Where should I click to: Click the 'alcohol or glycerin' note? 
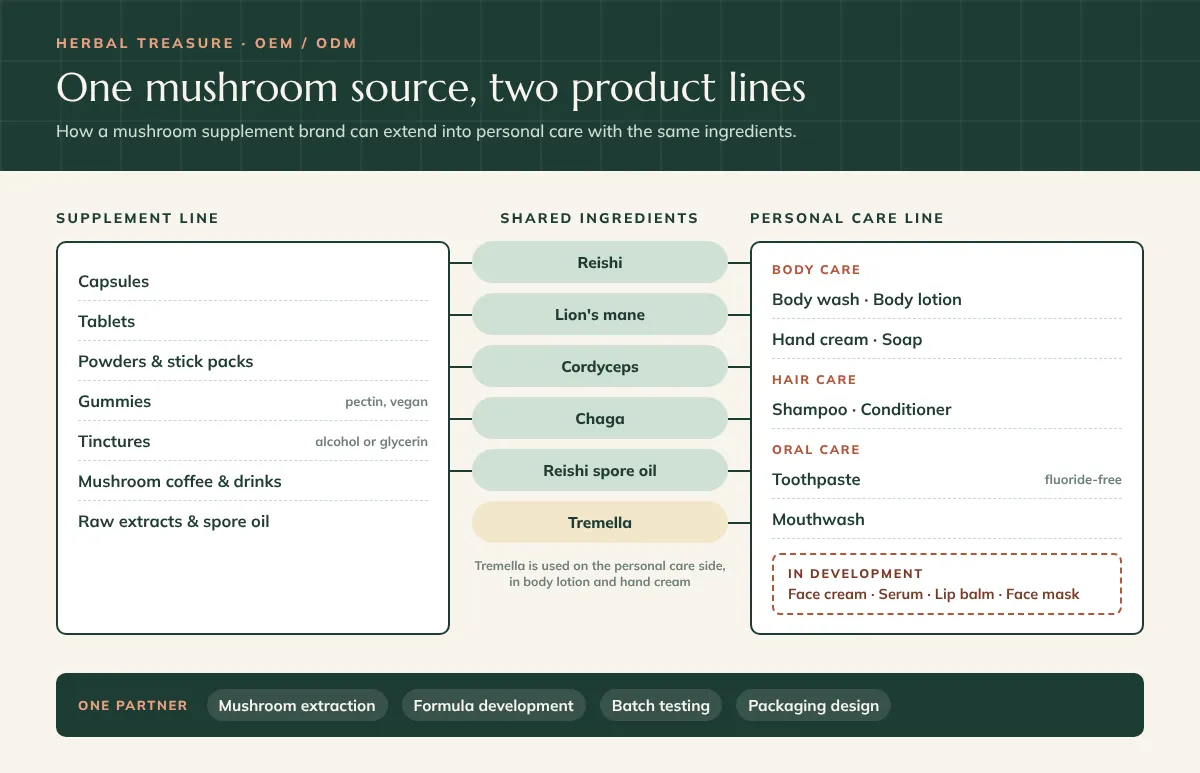tap(371, 442)
